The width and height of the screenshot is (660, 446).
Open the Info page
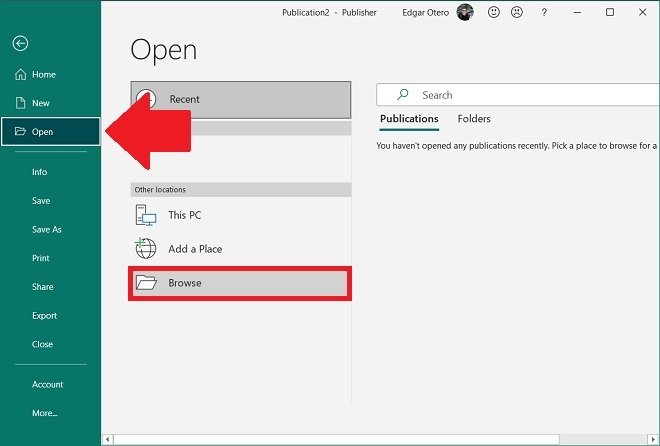(x=40, y=172)
